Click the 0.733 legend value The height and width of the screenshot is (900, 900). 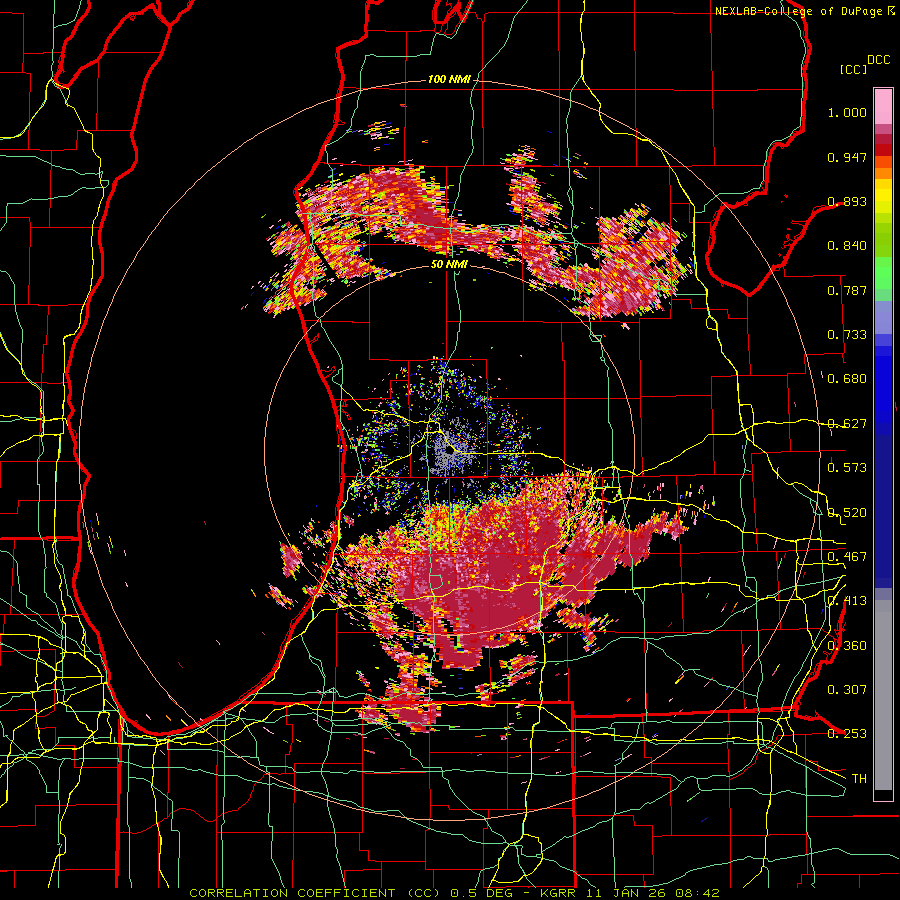847,335
